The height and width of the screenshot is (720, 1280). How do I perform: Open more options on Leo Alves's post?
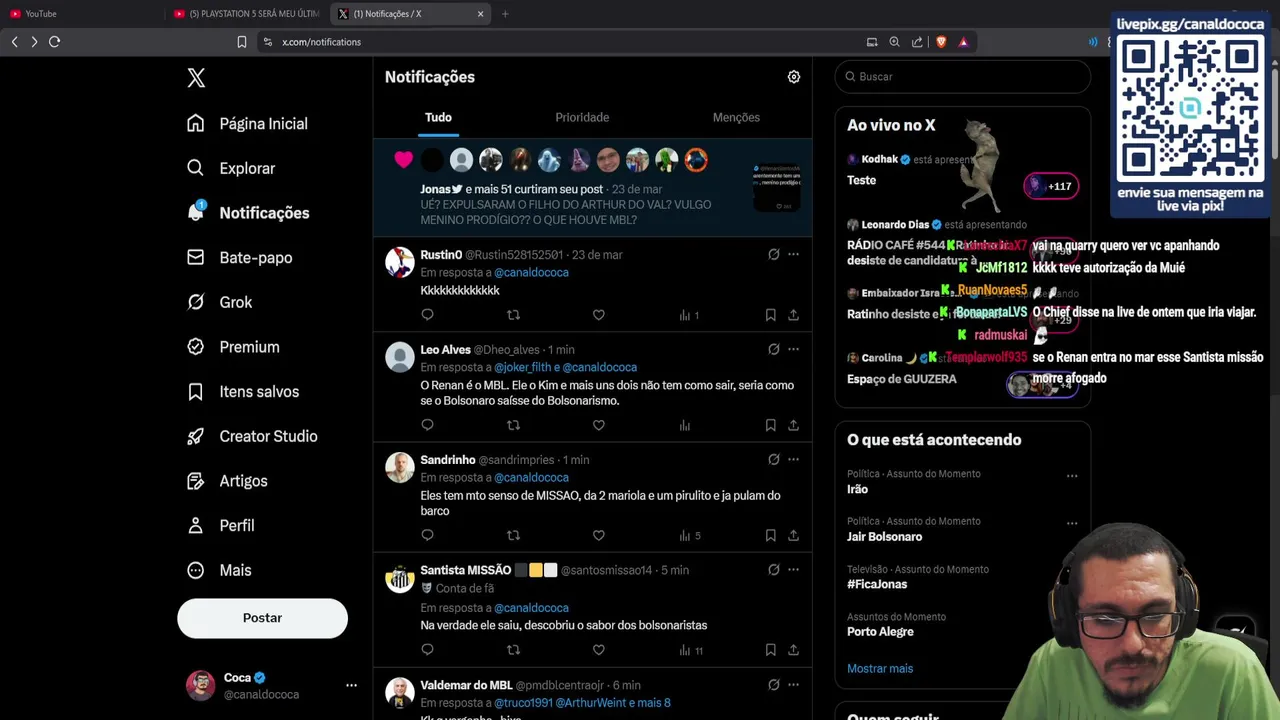793,349
